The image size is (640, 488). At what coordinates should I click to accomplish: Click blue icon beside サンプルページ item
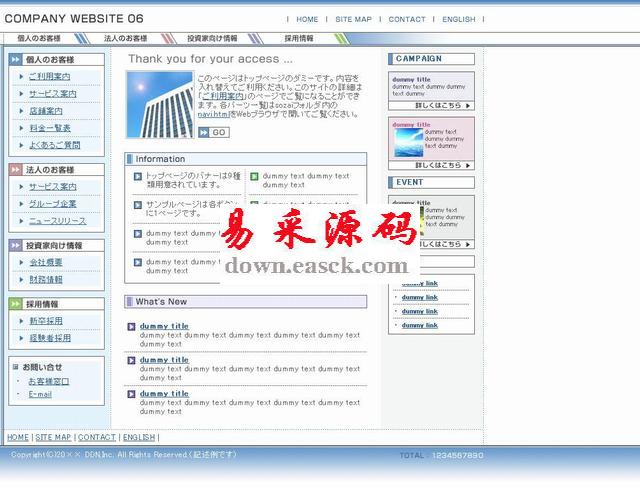click(138, 205)
